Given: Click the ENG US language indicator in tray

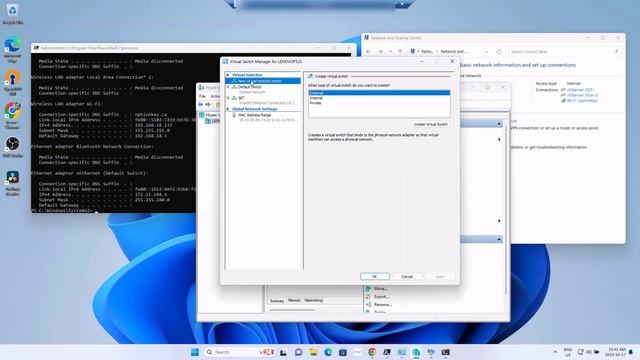Looking at the screenshot, I should (568, 352).
